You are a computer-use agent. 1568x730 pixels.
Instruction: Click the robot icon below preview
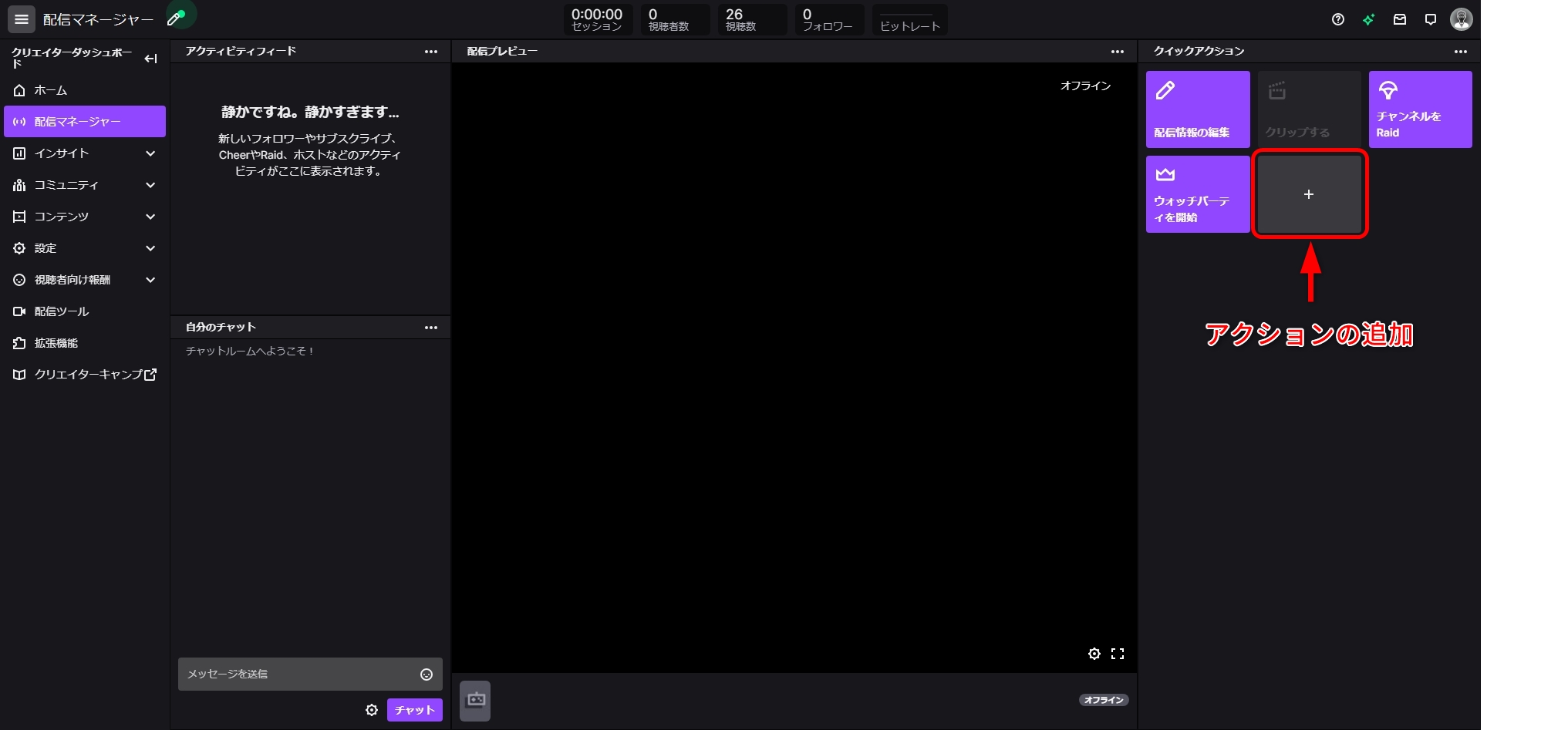[475, 701]
